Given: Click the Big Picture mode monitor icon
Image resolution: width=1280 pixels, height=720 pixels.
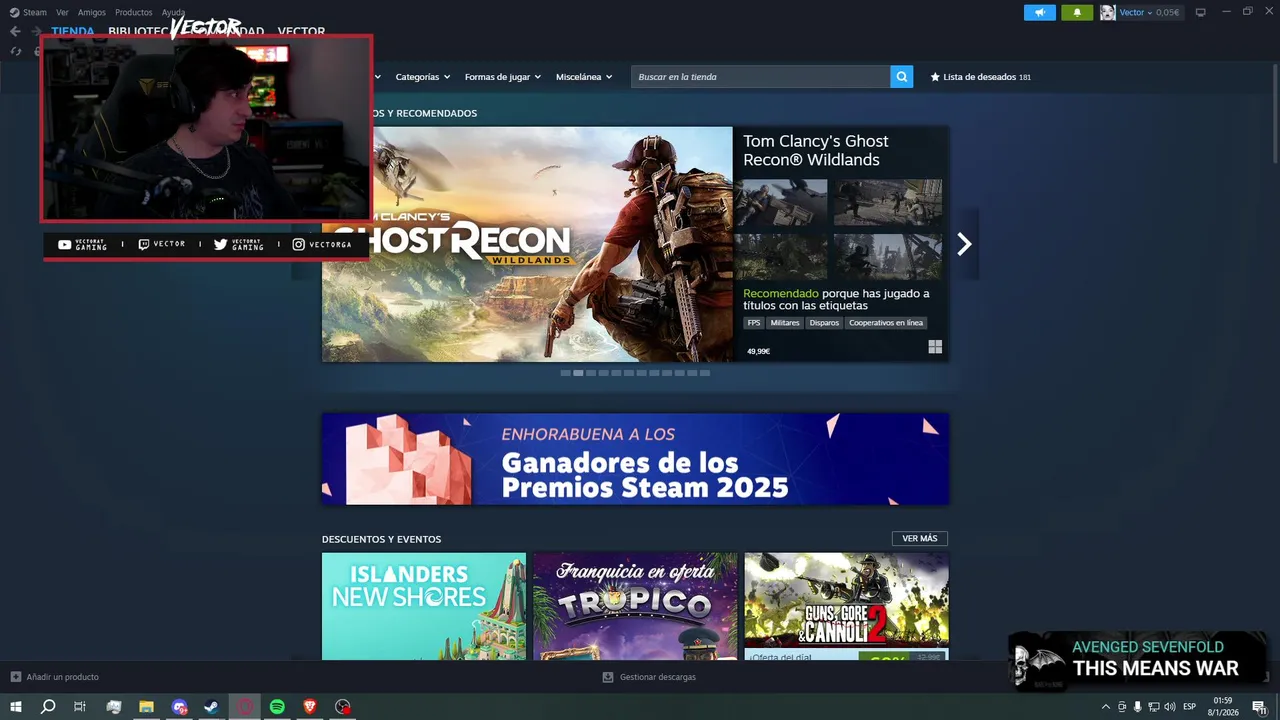Looking at the screenshot, I should coord(1201,12).
